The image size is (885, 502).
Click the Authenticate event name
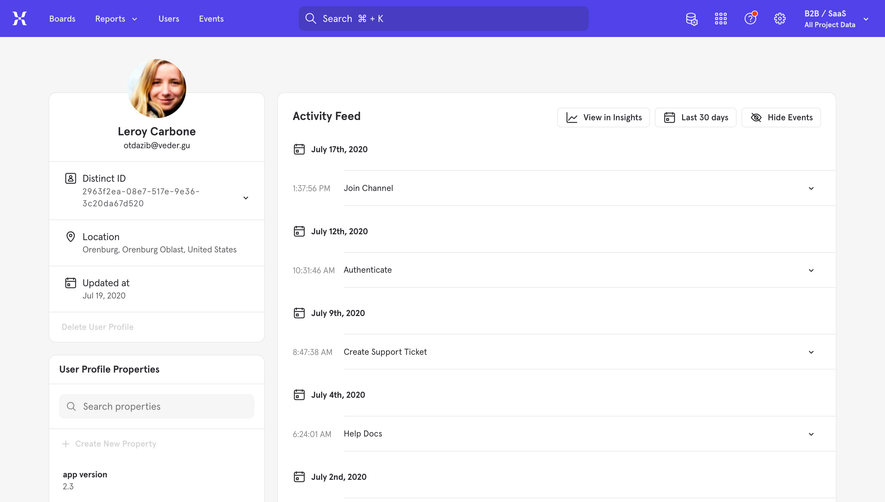367,270
